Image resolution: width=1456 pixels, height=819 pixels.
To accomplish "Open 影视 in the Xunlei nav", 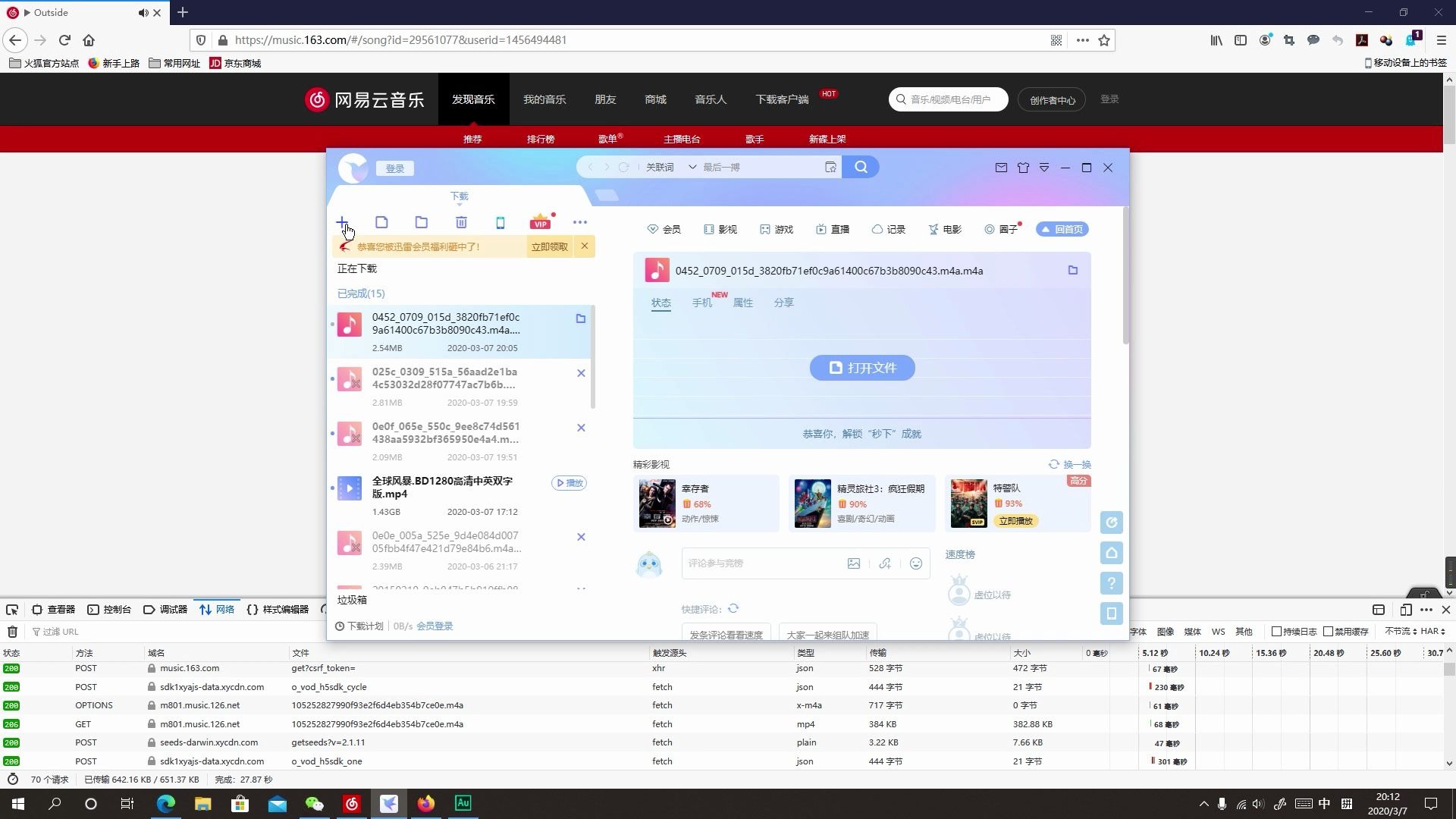I will pyautogui.click(x=720, y=229).
